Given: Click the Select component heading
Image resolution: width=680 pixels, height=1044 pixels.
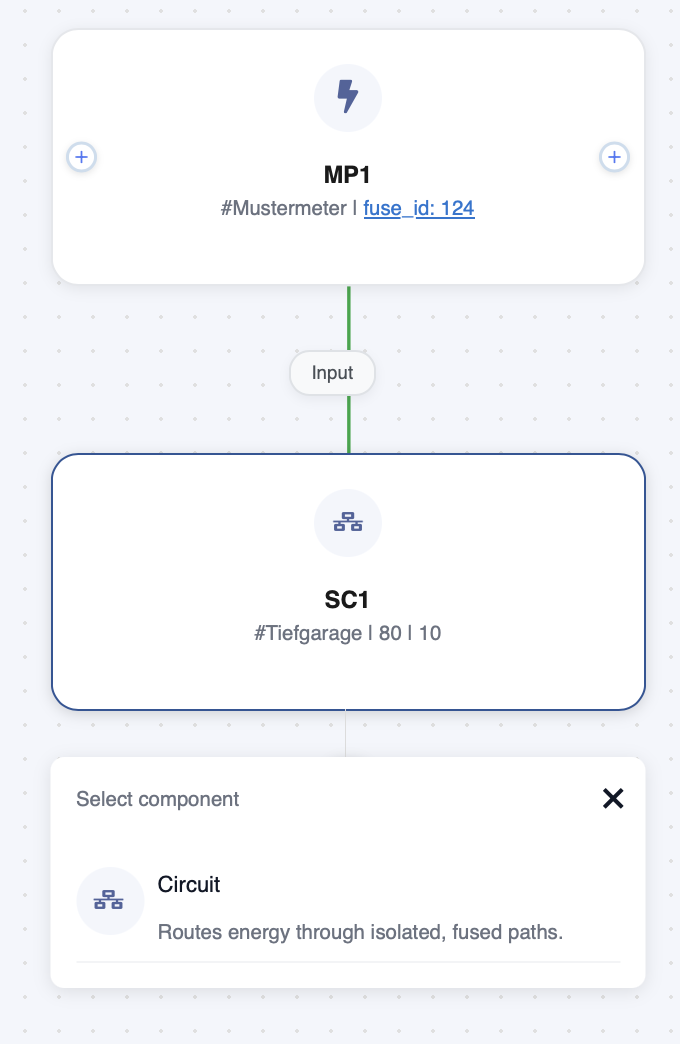Looking at the screenshot, I should point(157,799).
